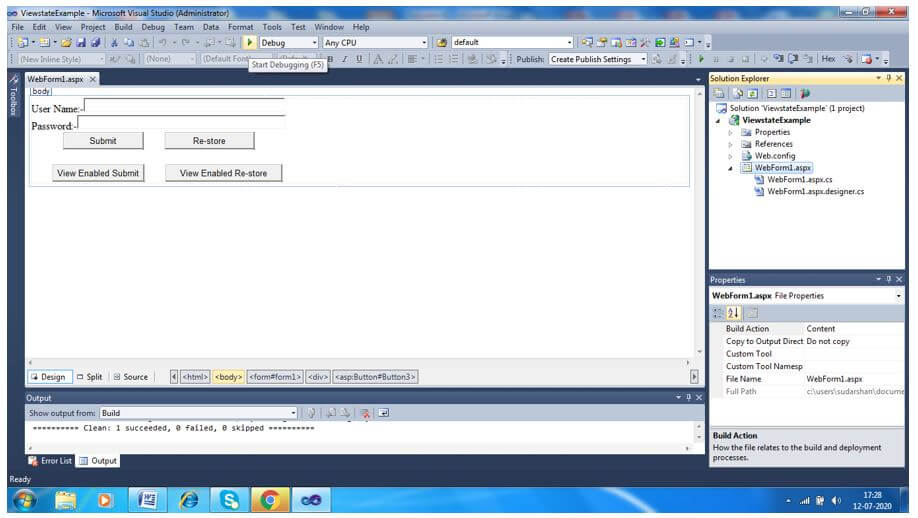Click the View Enabled Submit button
The height and width of the screenshot is (518, 918).
pyautogui.click(x=98, y=173)
